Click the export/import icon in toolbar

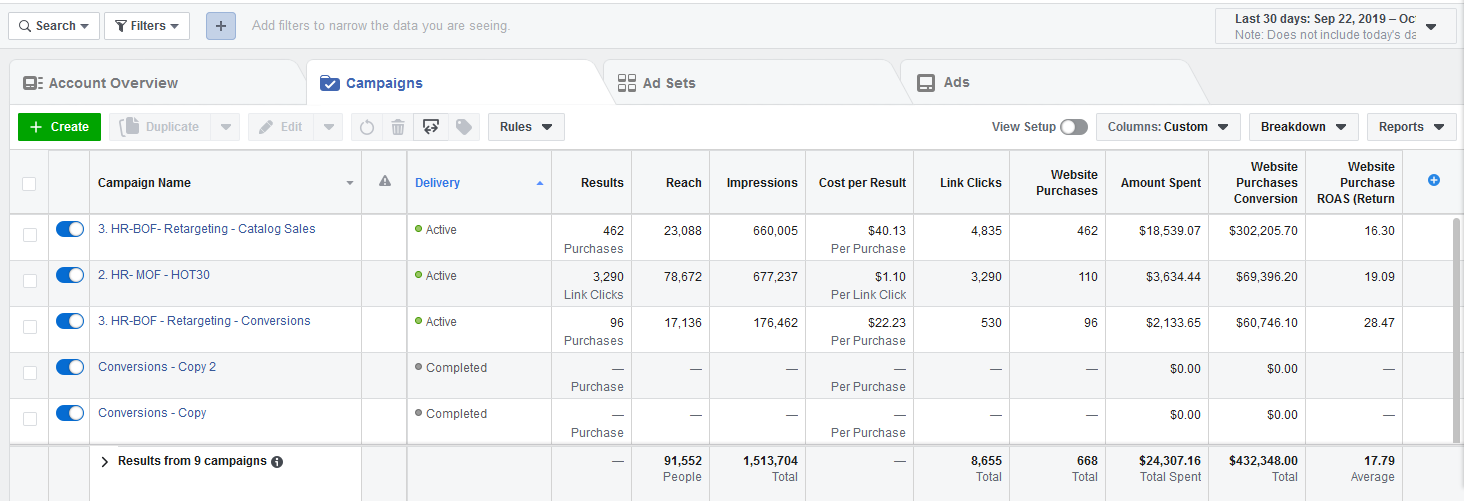[431, 127]
